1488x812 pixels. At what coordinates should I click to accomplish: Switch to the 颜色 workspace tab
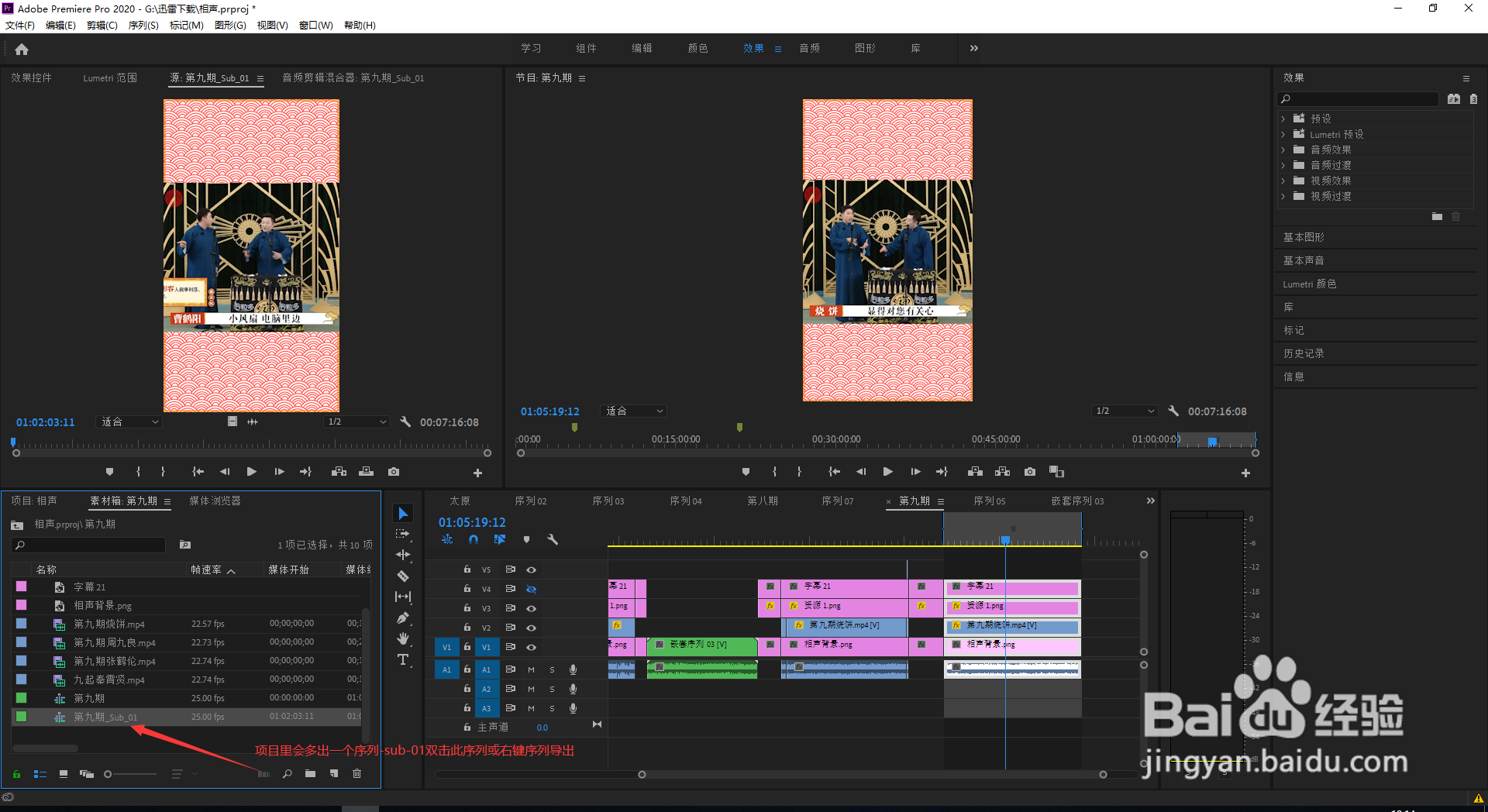697,48
